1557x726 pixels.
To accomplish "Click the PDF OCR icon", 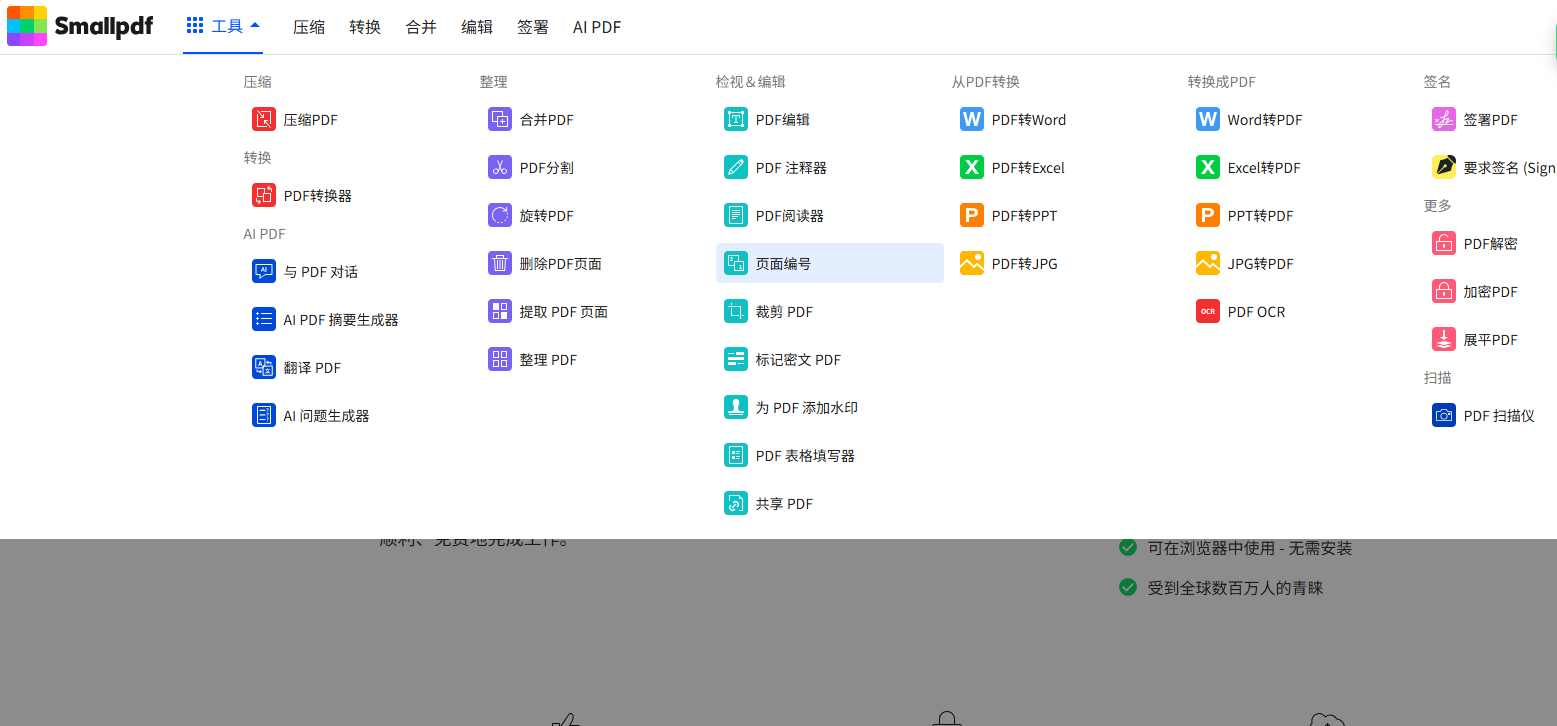I will click(1207, 311).
